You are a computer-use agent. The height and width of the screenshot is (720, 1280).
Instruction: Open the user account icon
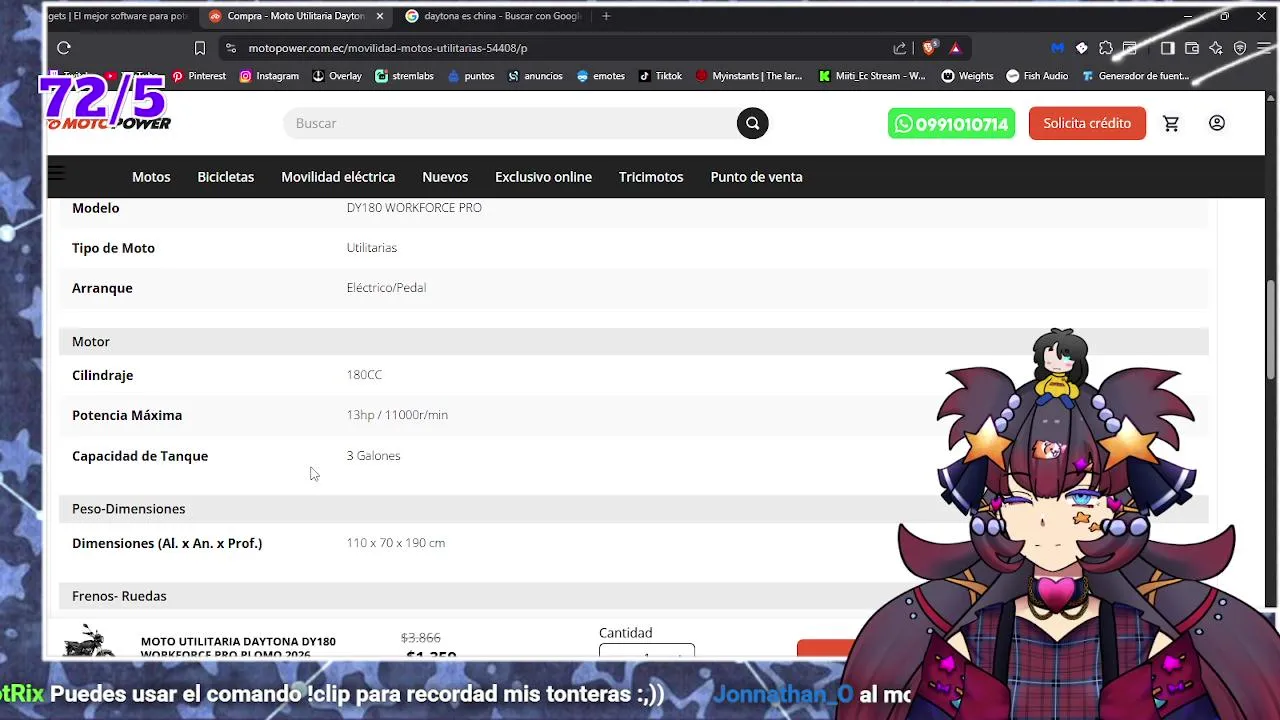pos(1217,123)
